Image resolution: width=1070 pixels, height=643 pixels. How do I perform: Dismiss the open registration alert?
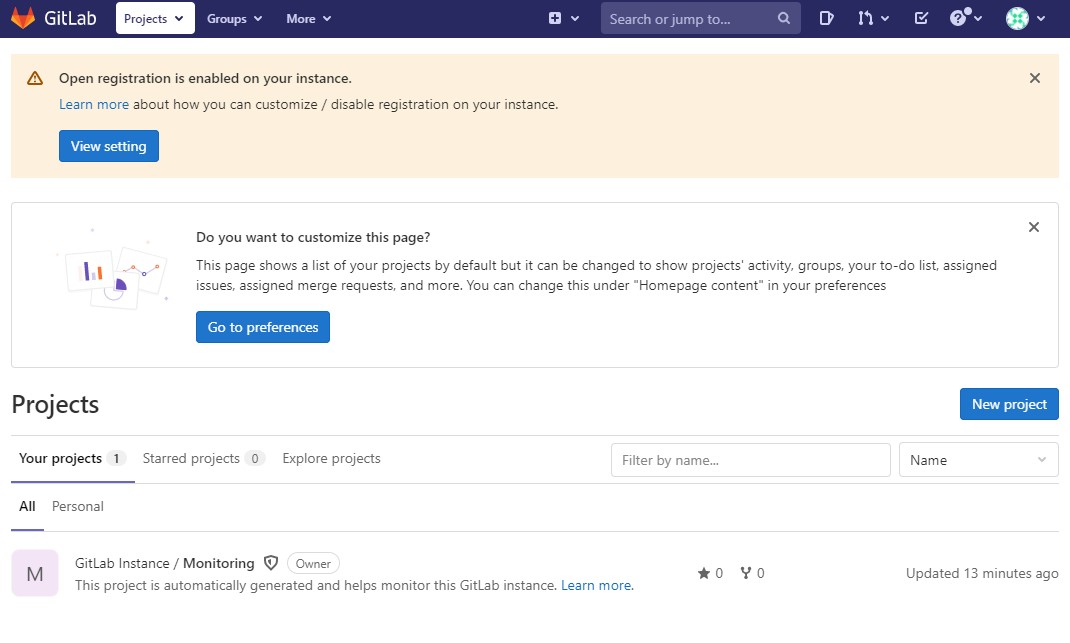coord(1035,78)
